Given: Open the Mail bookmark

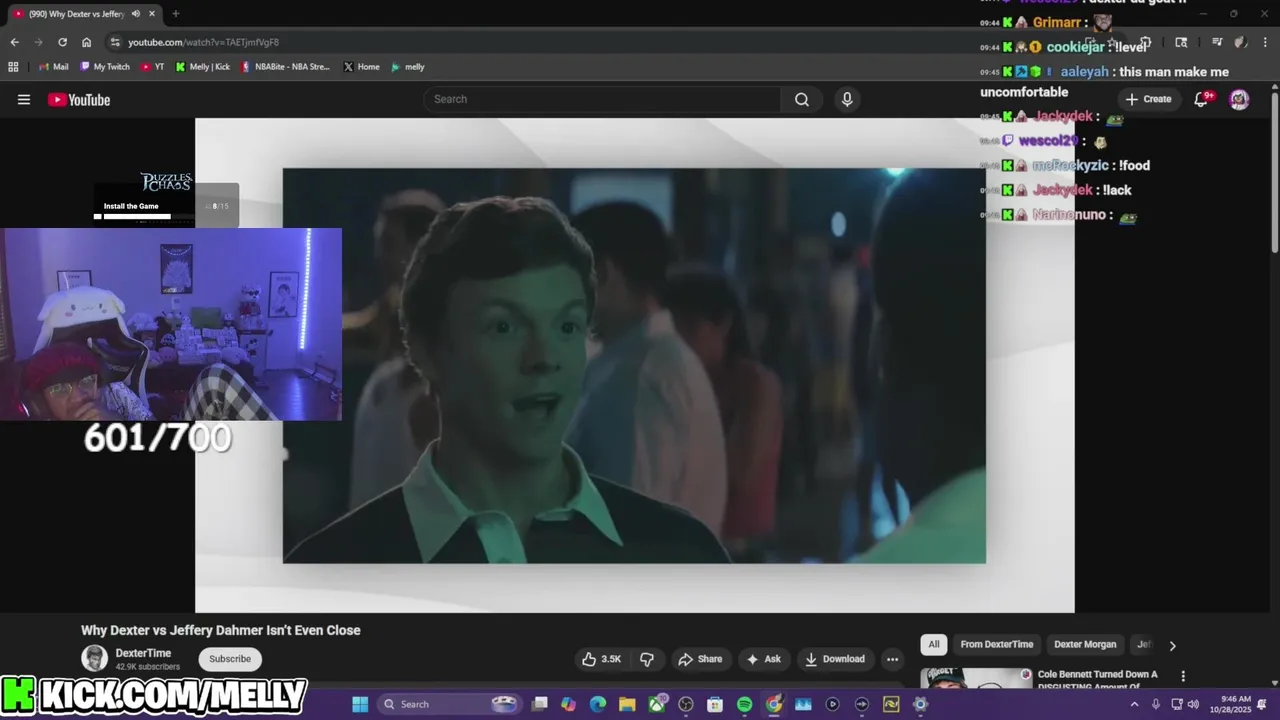Looking at the screenshot, I should 53,67.
